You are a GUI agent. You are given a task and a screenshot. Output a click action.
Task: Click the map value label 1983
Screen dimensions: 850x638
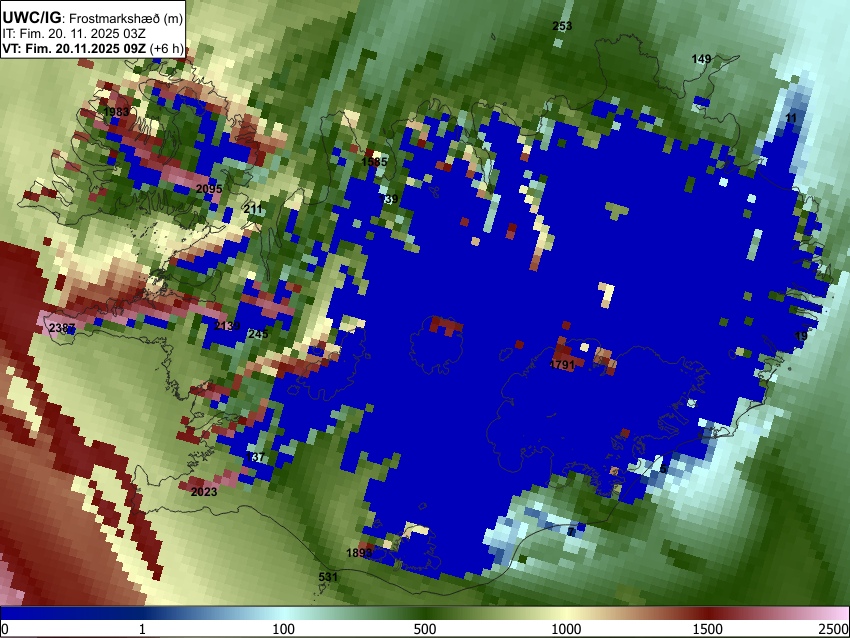pyautogui.click(x=116, y=112)
